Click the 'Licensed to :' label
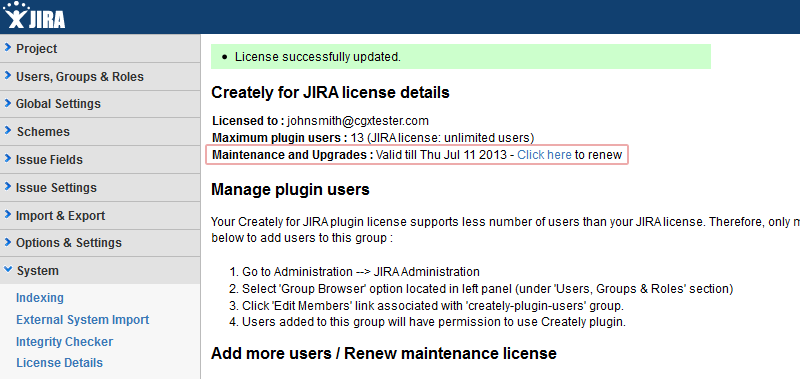Screen dimensions: 800x379 (248, 121)
